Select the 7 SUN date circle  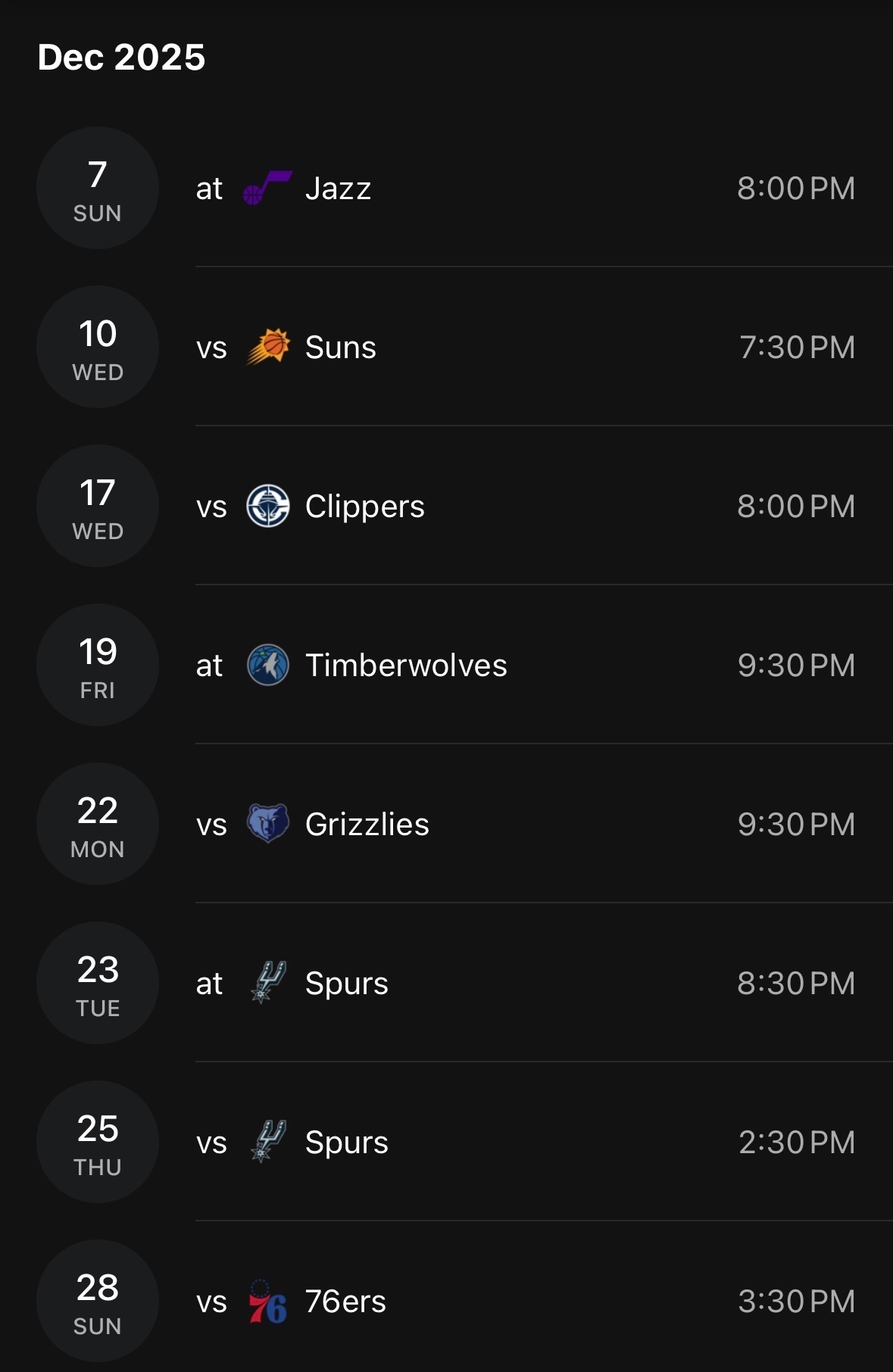98,188
